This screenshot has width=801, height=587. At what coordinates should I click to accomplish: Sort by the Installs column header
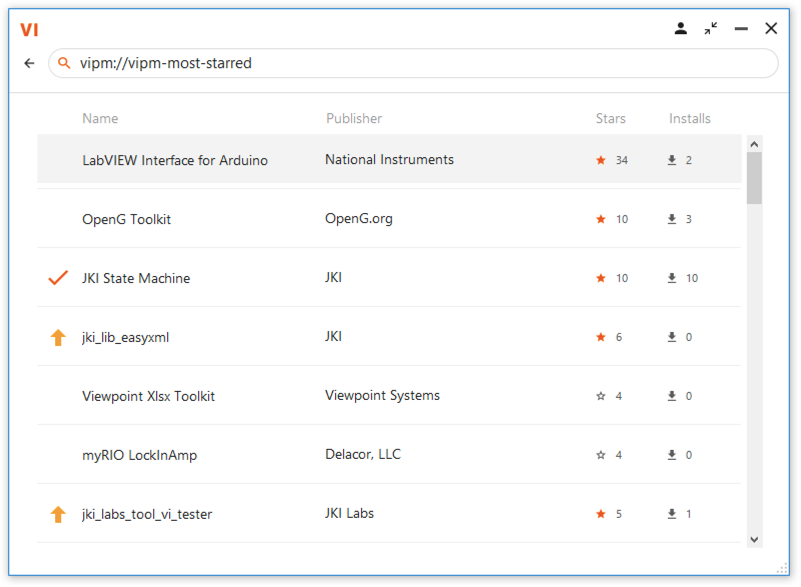(x=690, y=119)
